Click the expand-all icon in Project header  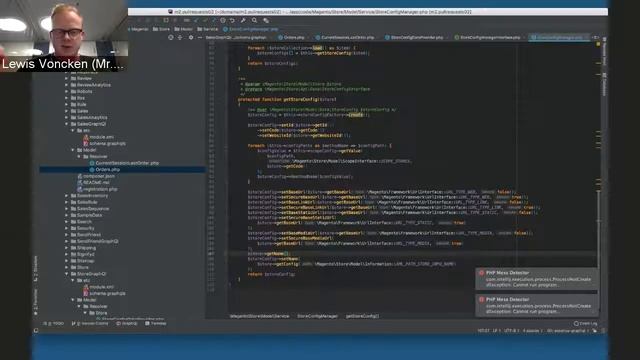tap(180, 37)
